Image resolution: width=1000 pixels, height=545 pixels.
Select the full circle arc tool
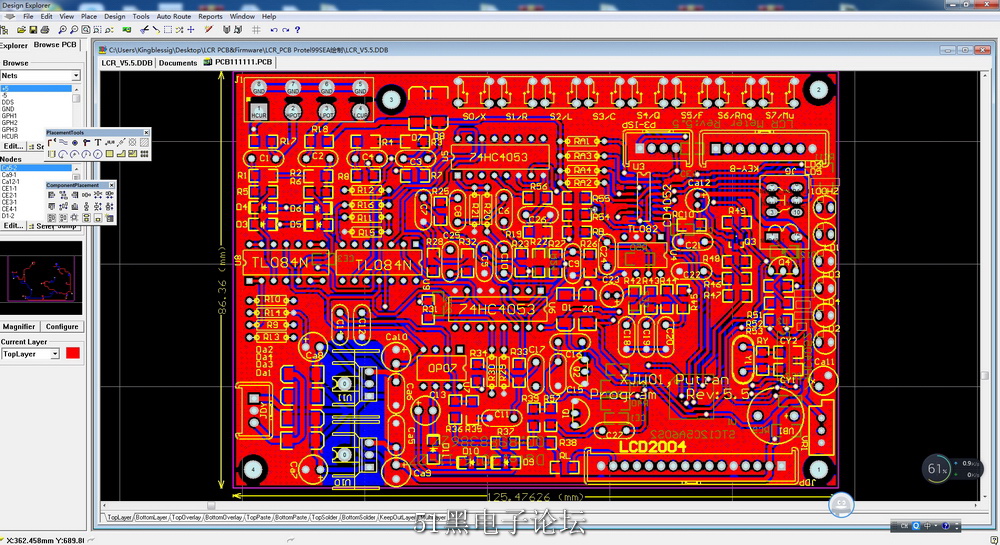[98, 154]
